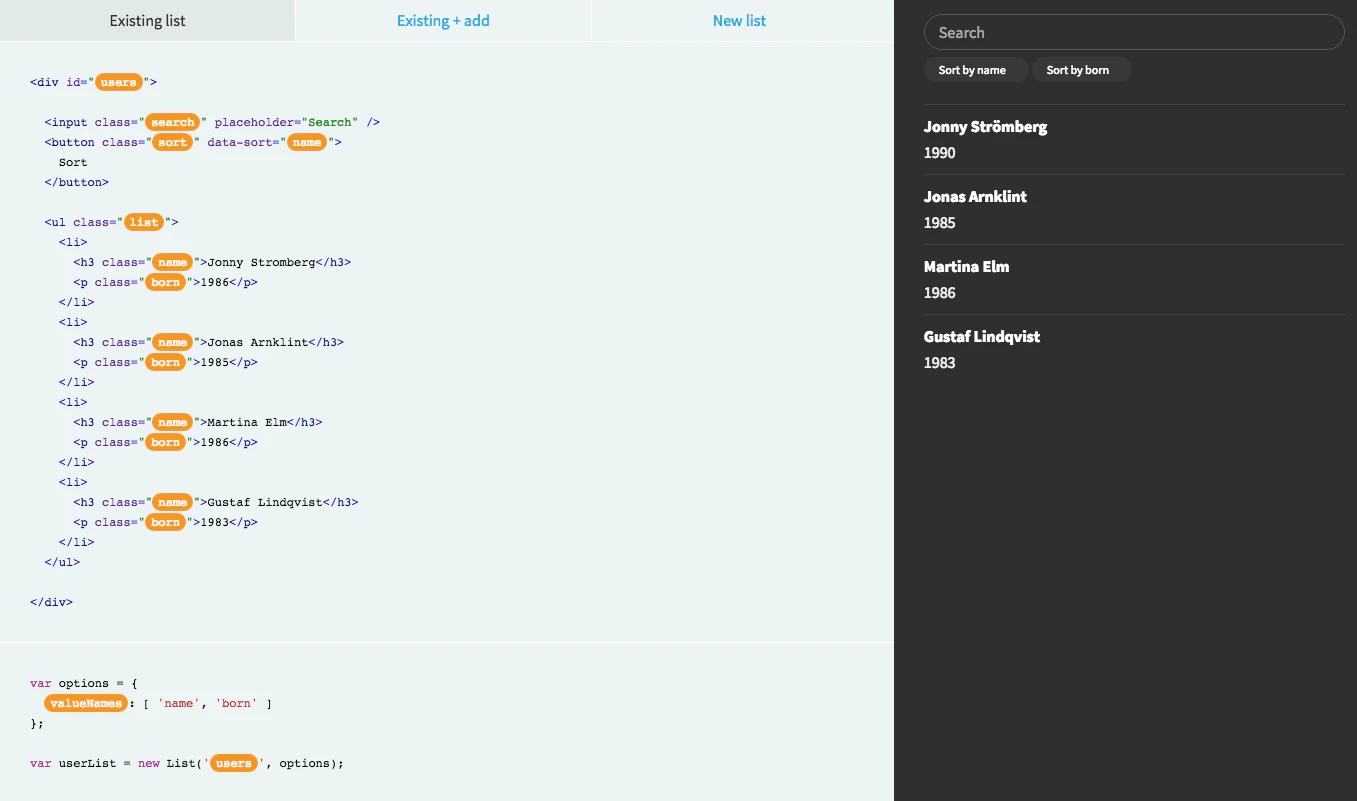Click the 'born' badge beside 1985 in the code
Screen dimensions: 1357x801
pyautogui.click(x=166, y=362)
